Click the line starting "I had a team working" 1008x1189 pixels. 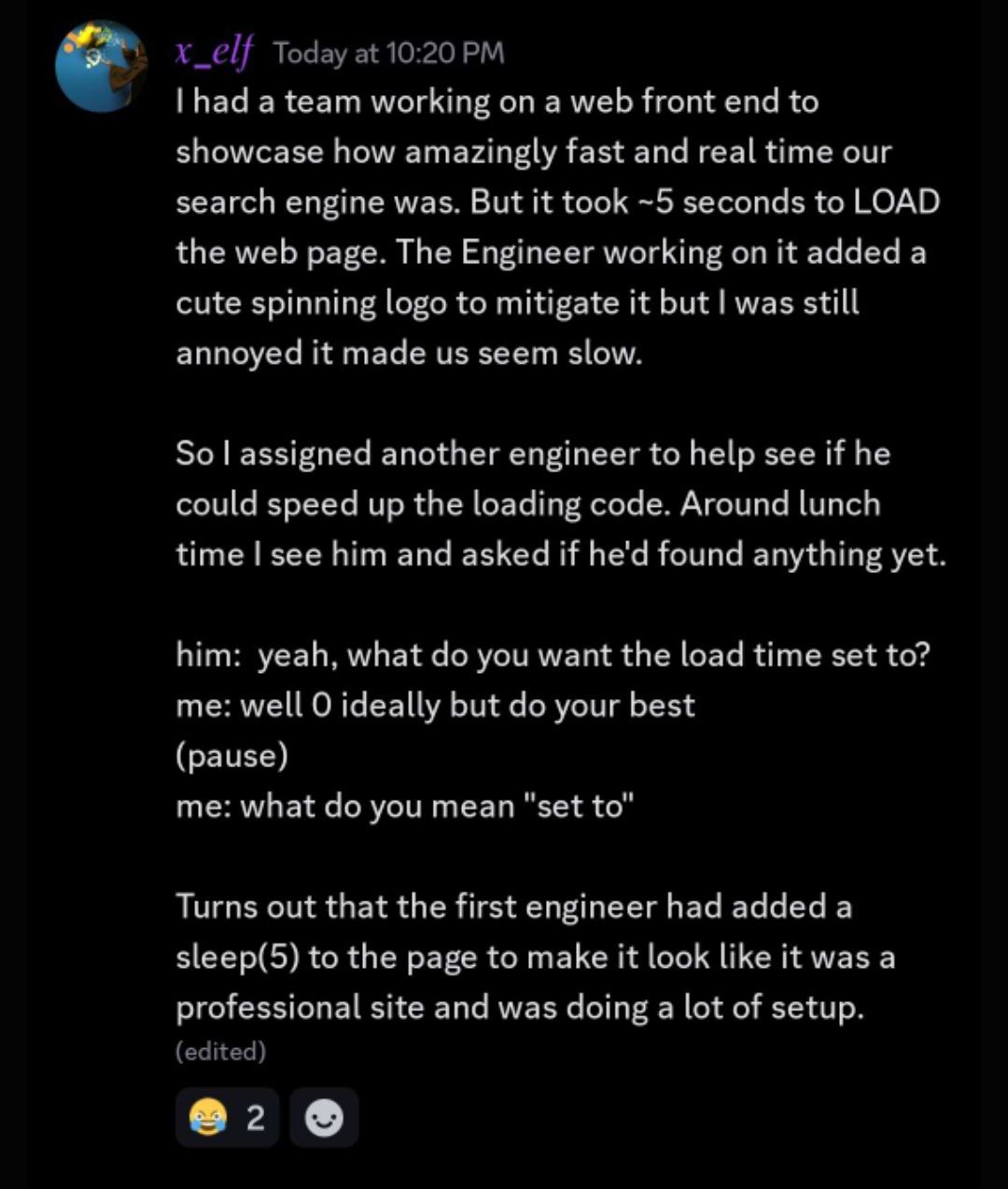click(497, 102)
